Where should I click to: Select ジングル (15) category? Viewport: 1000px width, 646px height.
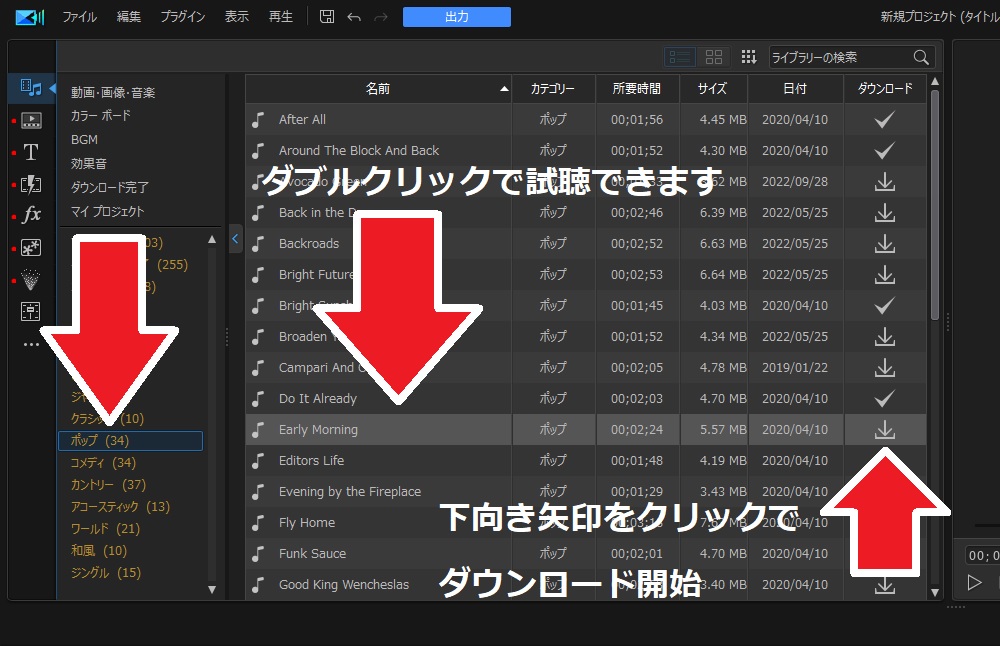[106, 573]
